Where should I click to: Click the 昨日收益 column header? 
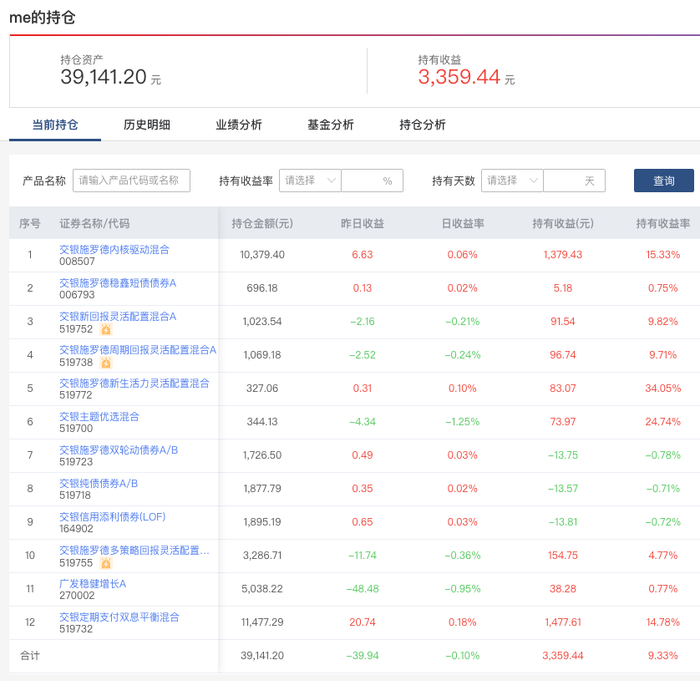pos(362,223)
